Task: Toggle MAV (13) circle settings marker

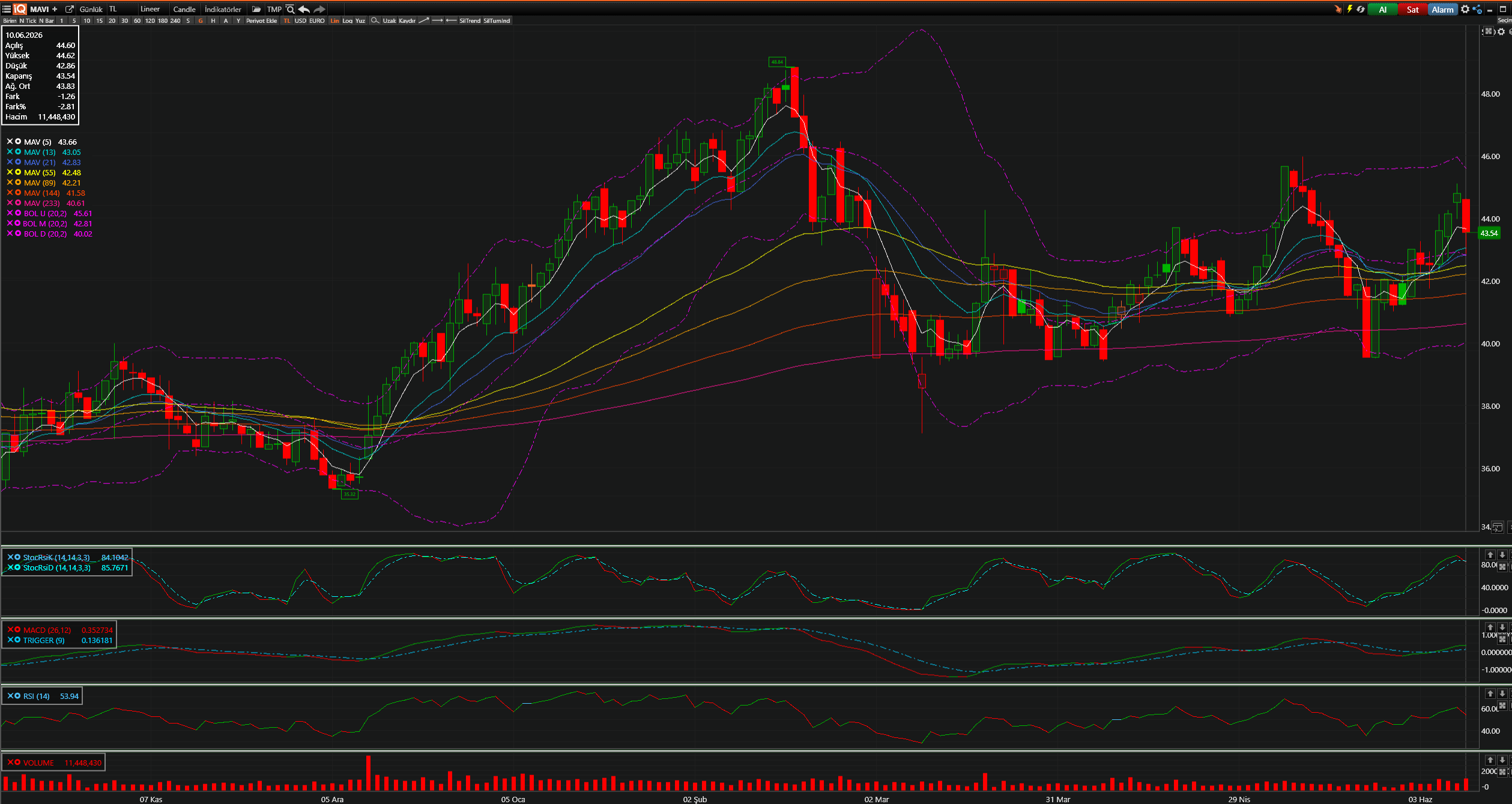Action: click(x=18, y=152)
